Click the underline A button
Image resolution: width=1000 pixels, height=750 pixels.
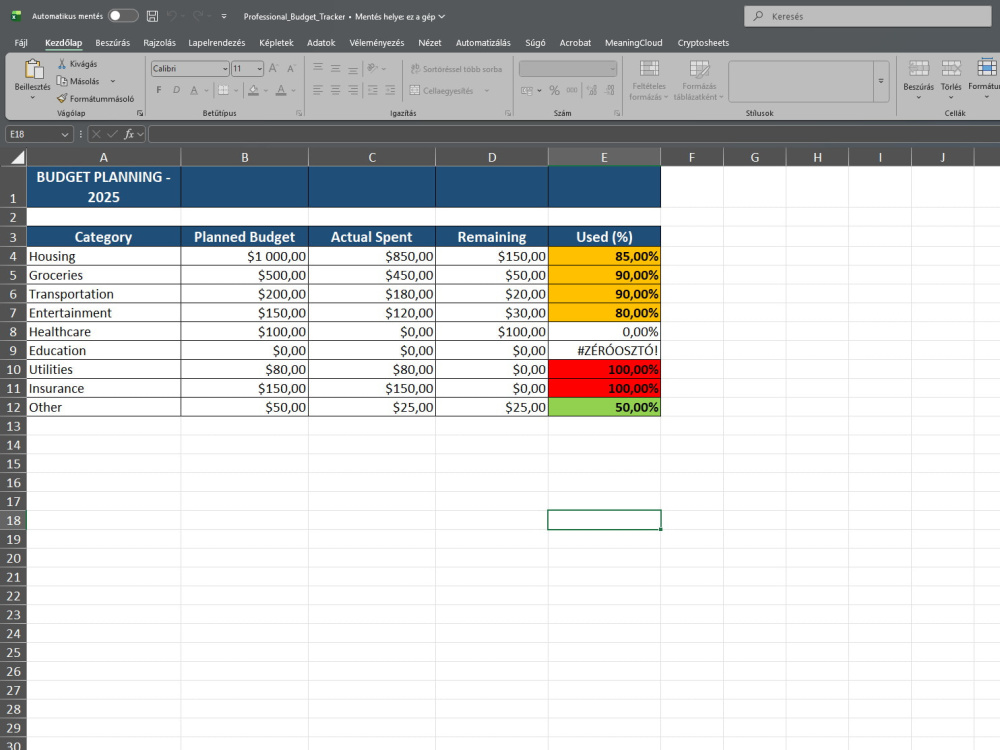194,90
